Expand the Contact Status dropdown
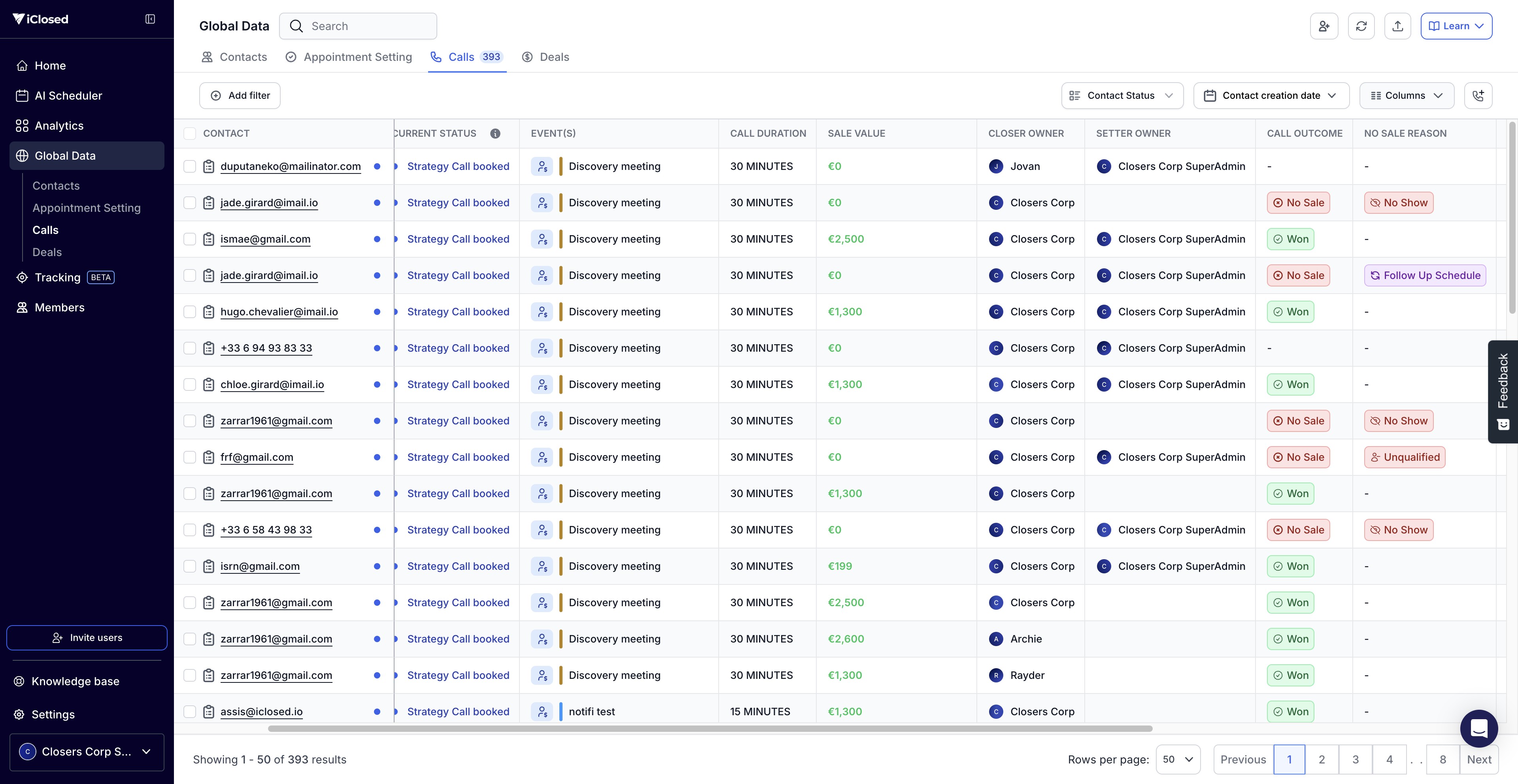 tap(1122, 95)
